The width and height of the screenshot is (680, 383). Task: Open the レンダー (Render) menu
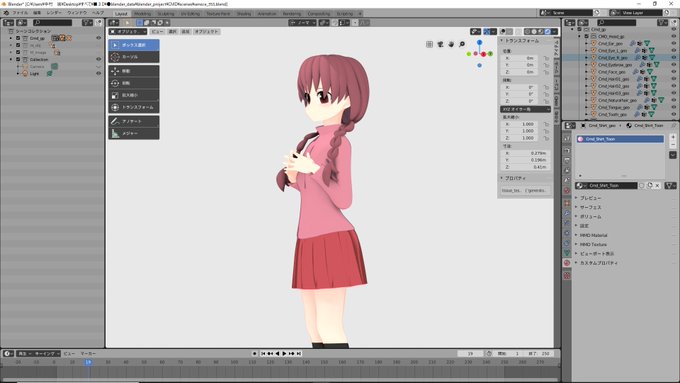click(54, 13)
